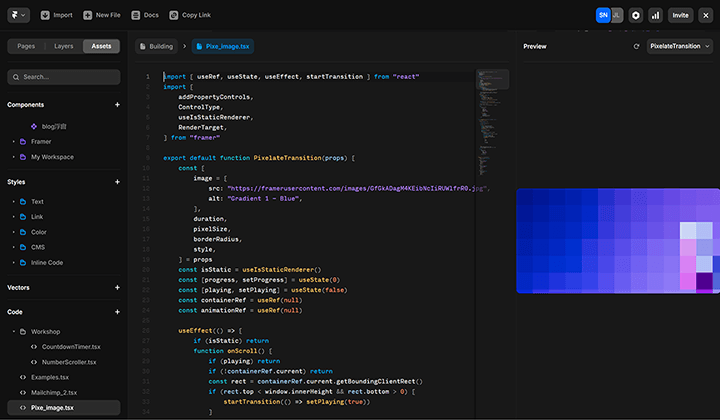Click the blog component diamond icon
Viewport: 720px width, 420px height.
pos(34,126)
